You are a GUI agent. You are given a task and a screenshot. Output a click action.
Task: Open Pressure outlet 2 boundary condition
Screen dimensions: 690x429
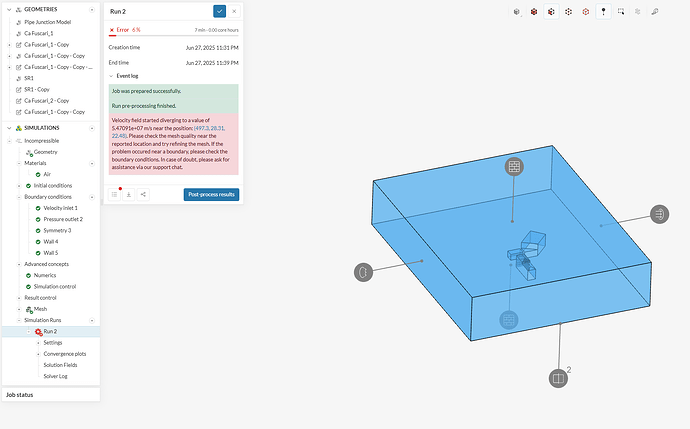point(63,219)
